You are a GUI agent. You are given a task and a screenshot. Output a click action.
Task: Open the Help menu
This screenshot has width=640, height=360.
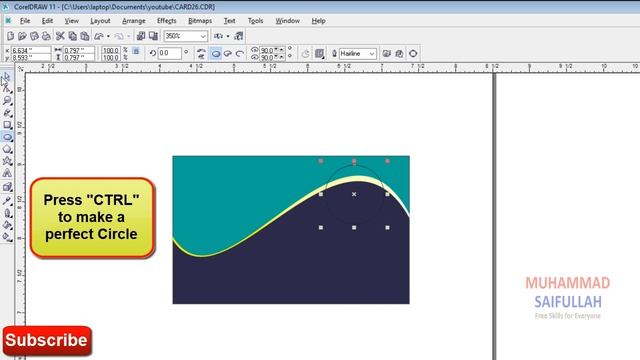pyautogui.click(x=318, y=20)
